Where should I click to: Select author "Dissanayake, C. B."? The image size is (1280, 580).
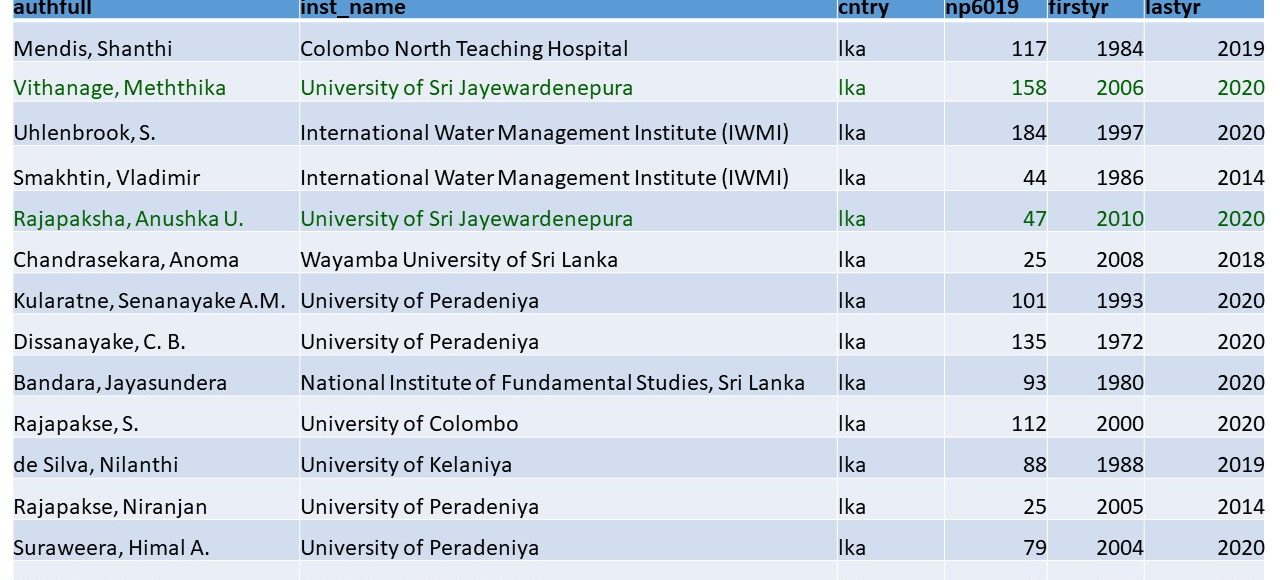[100, 342]
